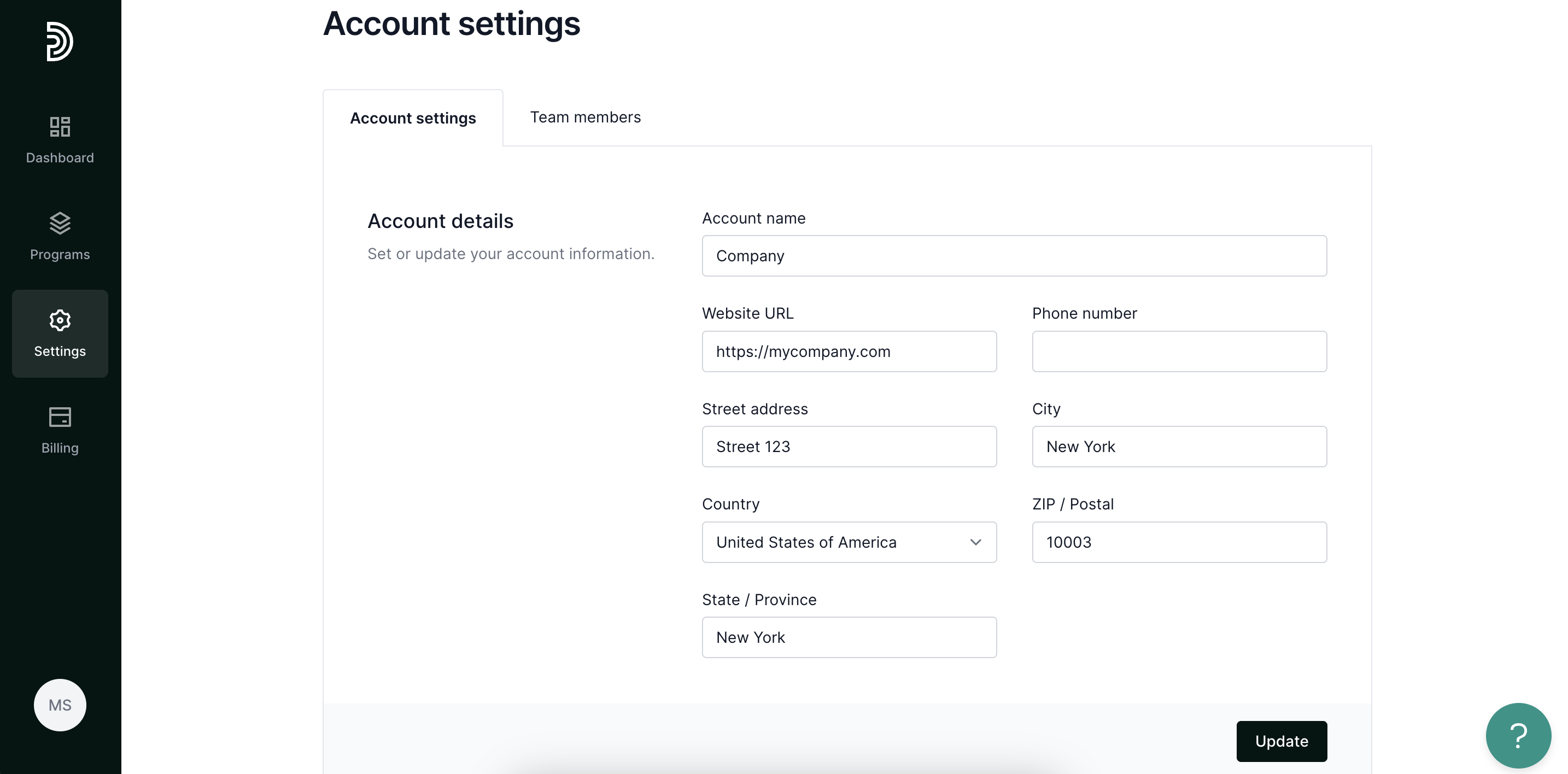Screen dimensions: 1568x774
Task: Open the Billing section
Action: [x=60, y=431]
